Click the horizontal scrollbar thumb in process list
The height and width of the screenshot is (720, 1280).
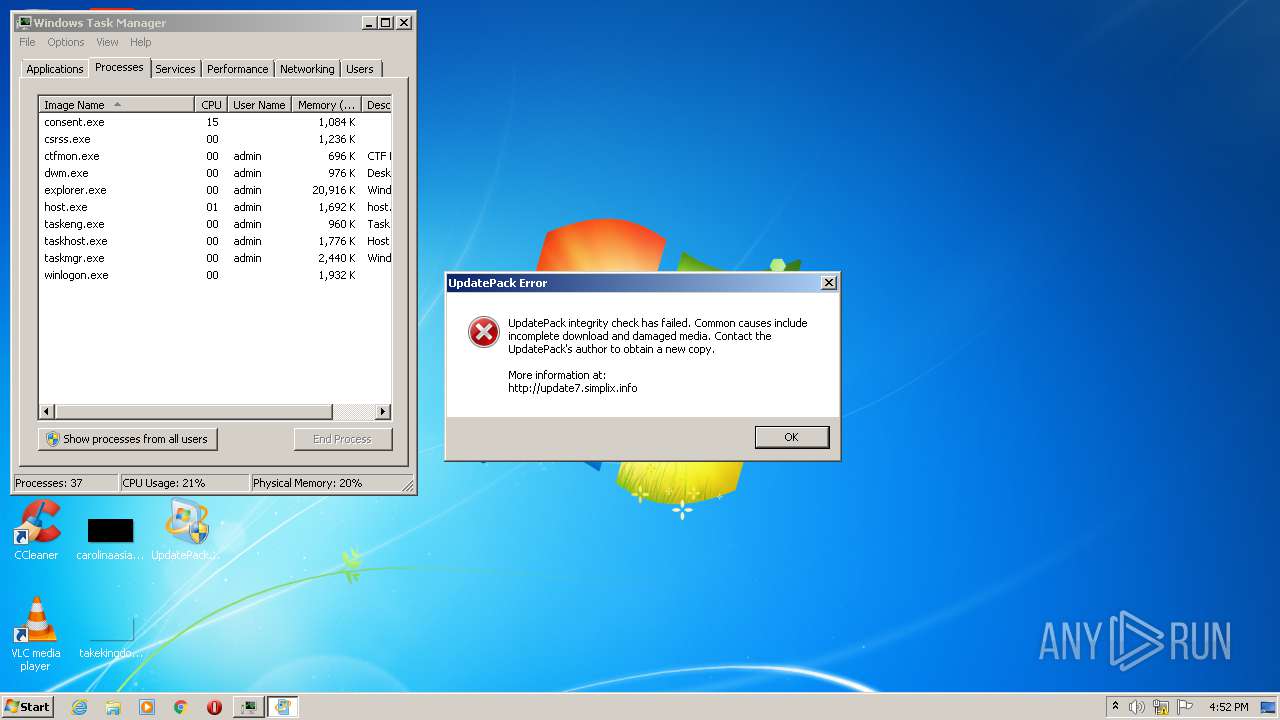click(x=193, y=412)
